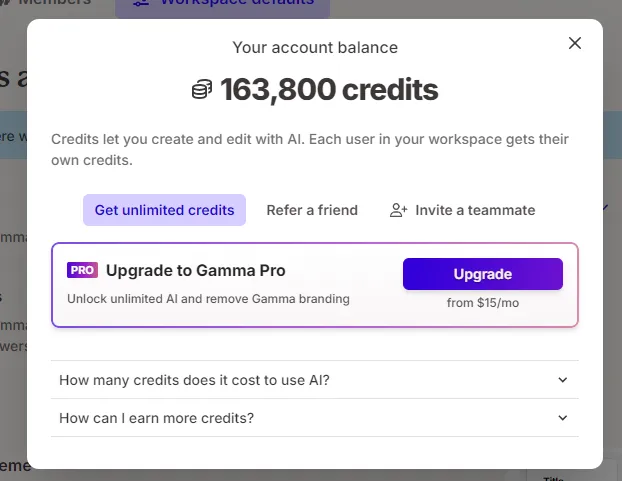Click the from $15/mo price text

pyautogui.click(x=483, y=303)
